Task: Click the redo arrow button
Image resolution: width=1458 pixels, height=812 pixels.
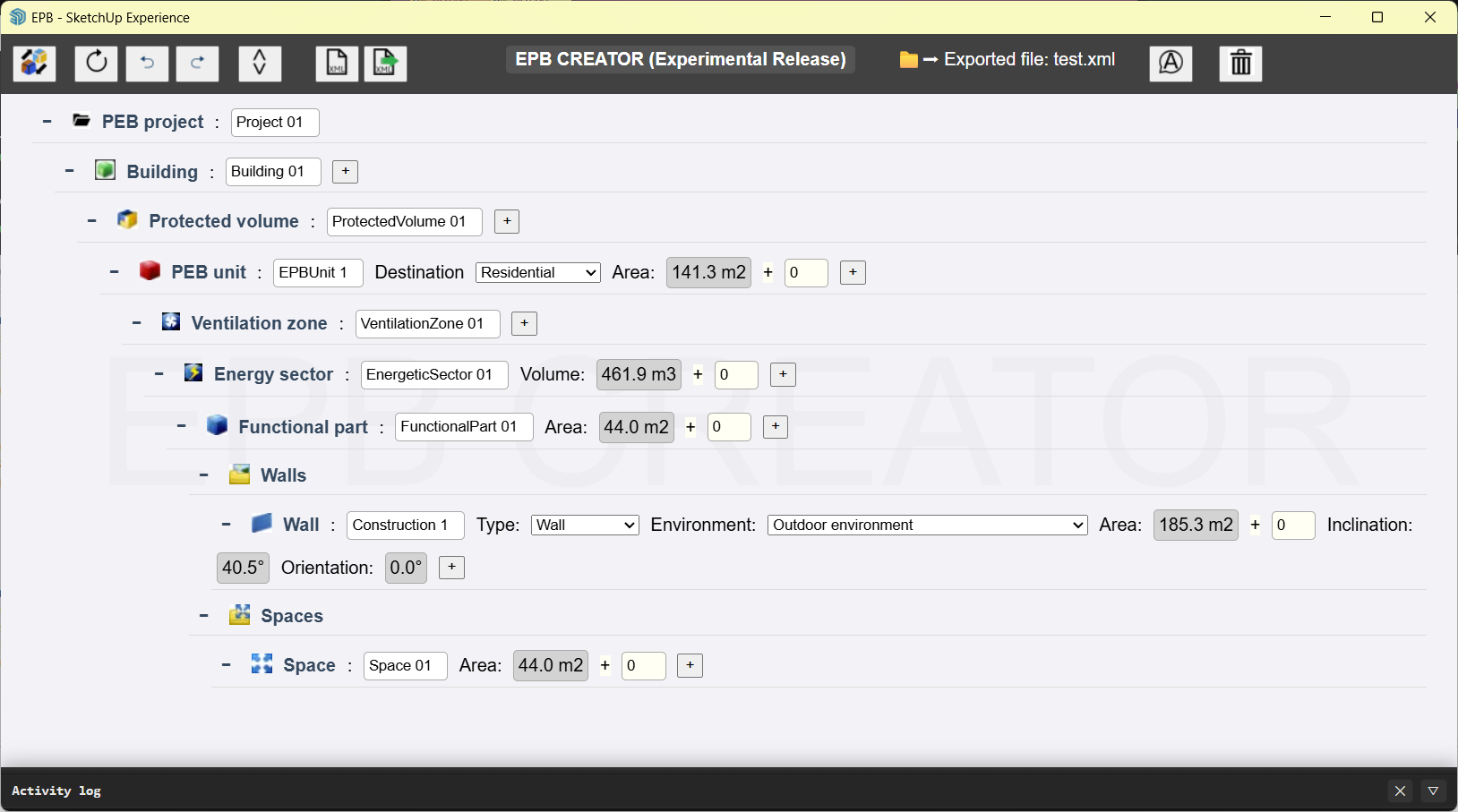Action: click(x=197, y=64)
